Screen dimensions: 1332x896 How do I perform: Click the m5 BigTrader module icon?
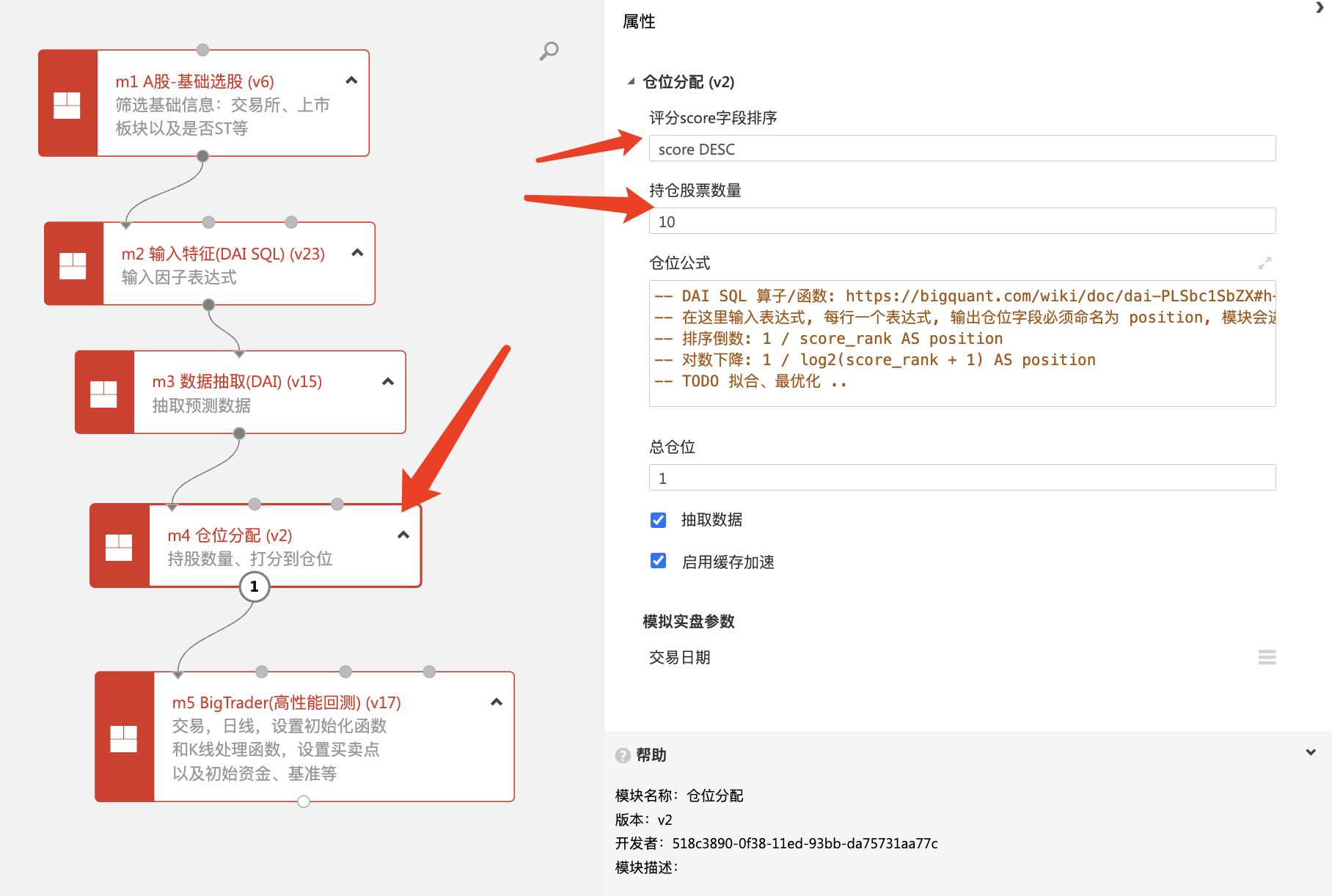124,738
